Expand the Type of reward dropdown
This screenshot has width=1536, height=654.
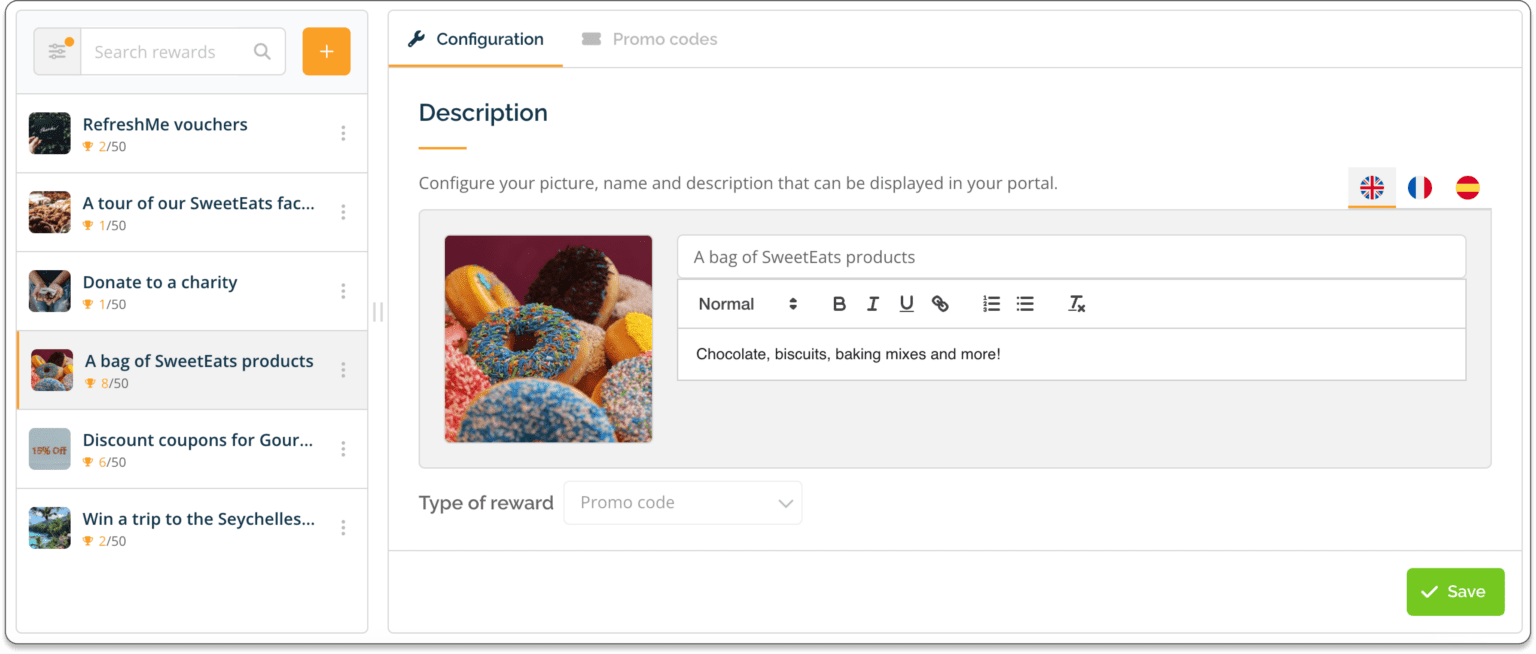[683, 503]
